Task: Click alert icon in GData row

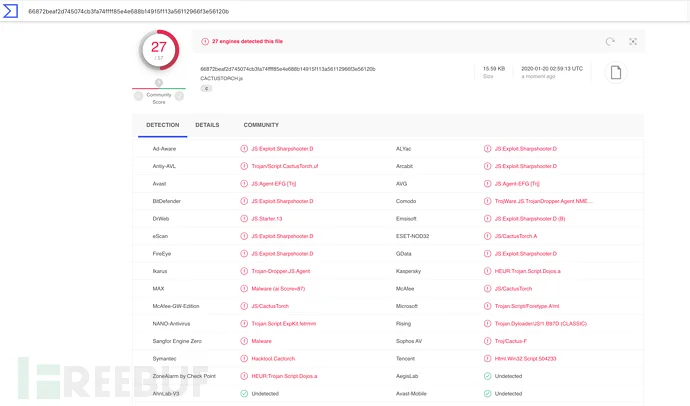Action: [x=487, y=254]
